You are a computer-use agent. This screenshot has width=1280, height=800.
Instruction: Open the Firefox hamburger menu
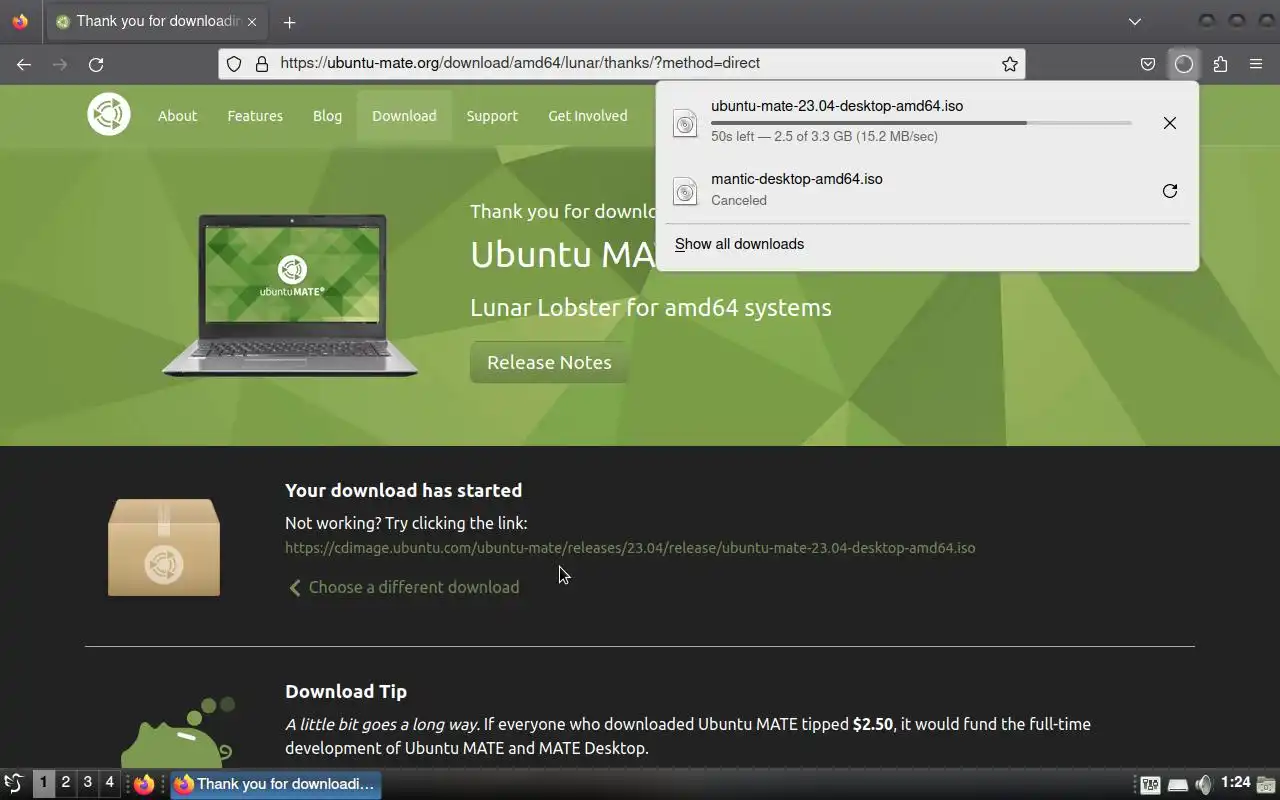coord(1256,64)
